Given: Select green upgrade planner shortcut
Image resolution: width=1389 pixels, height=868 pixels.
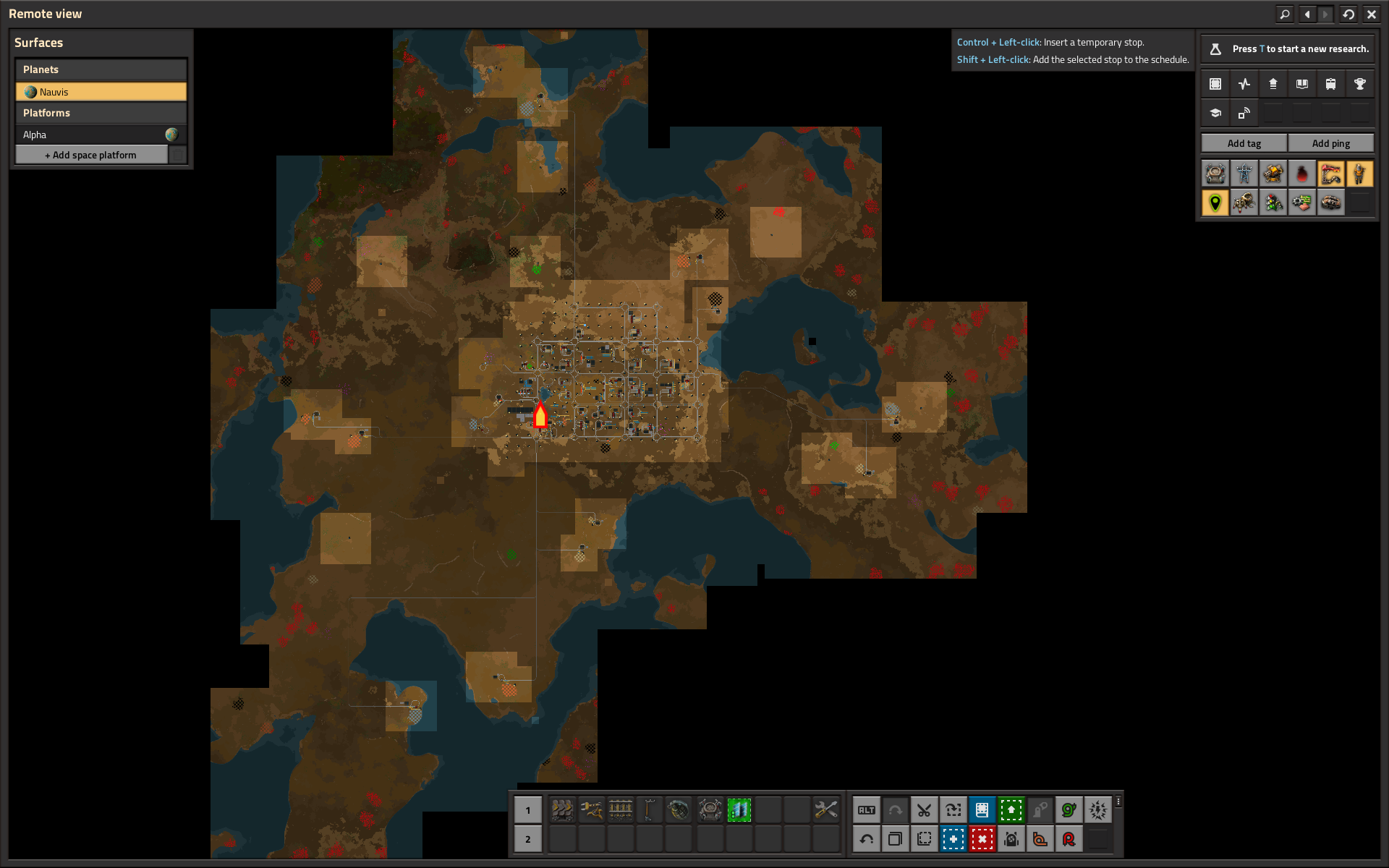Looking at the screenshot, I should pyautogui.click(x=1011, y=810).
